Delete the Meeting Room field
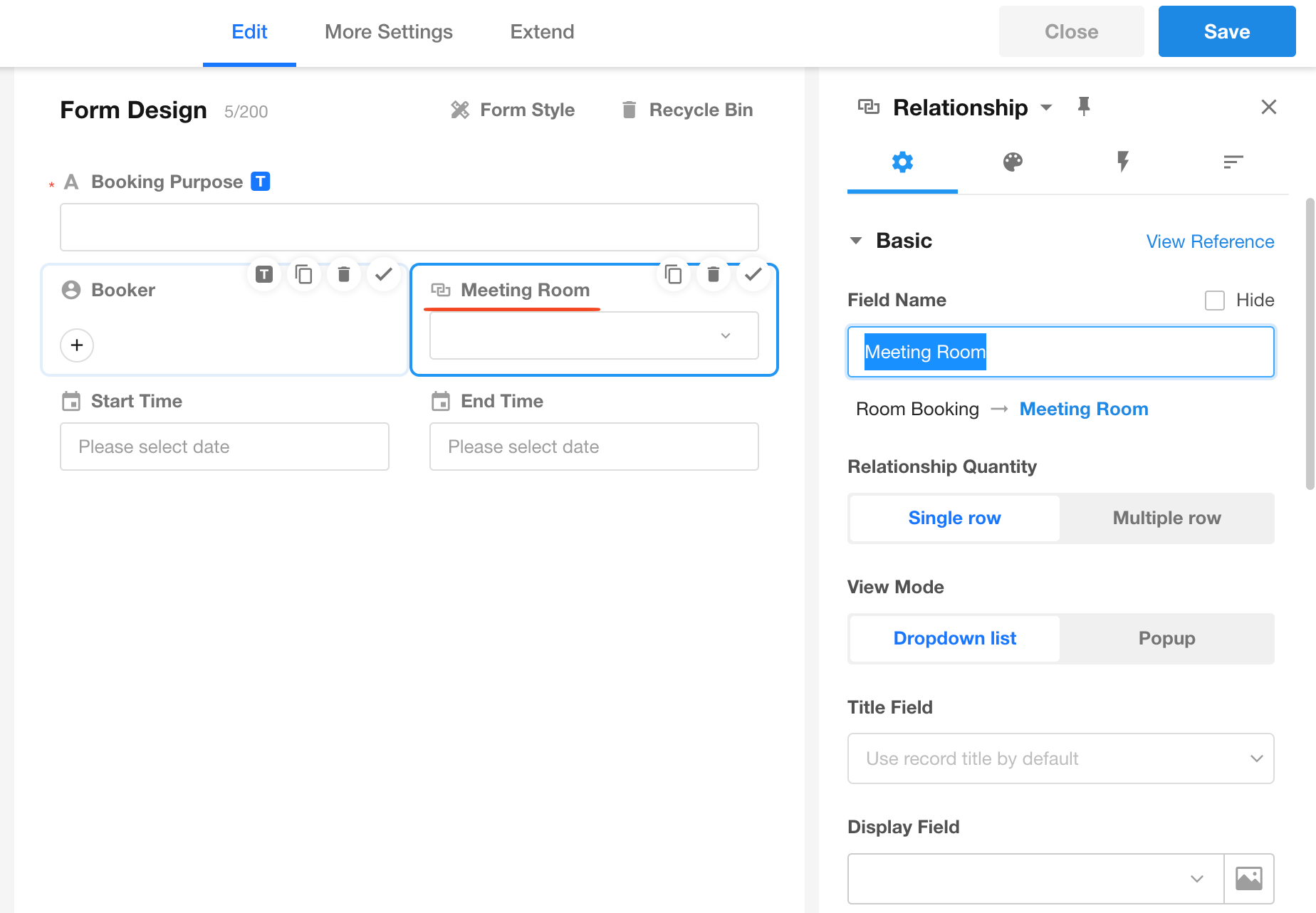 click(x=714, y=274)
